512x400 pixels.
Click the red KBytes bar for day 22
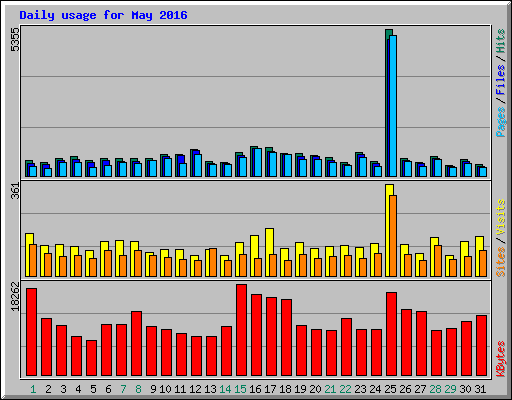[347, 347]
